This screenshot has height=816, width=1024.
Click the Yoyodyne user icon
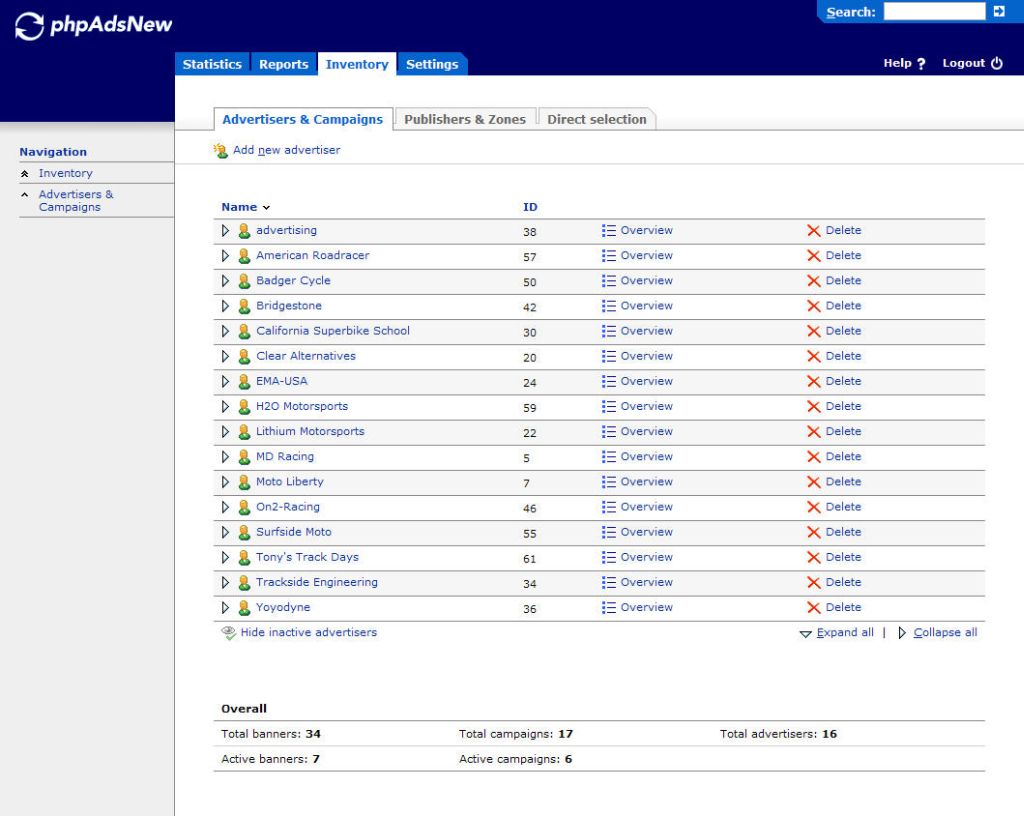click(x=244, y=608)
